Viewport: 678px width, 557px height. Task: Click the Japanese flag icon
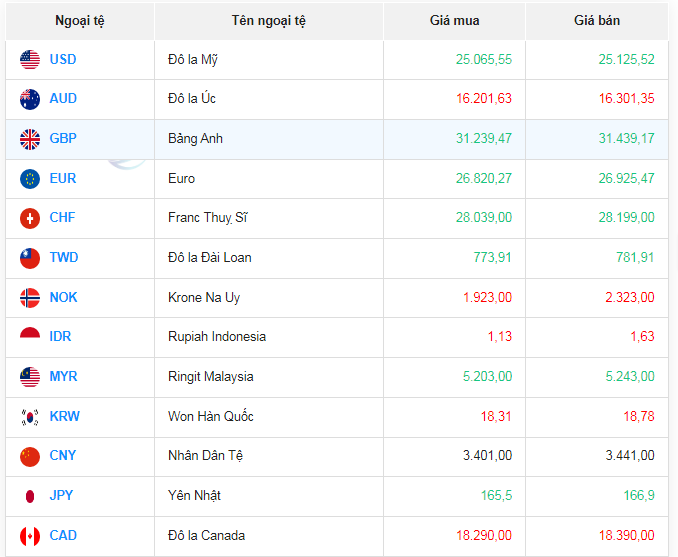[x=30, y=496]
